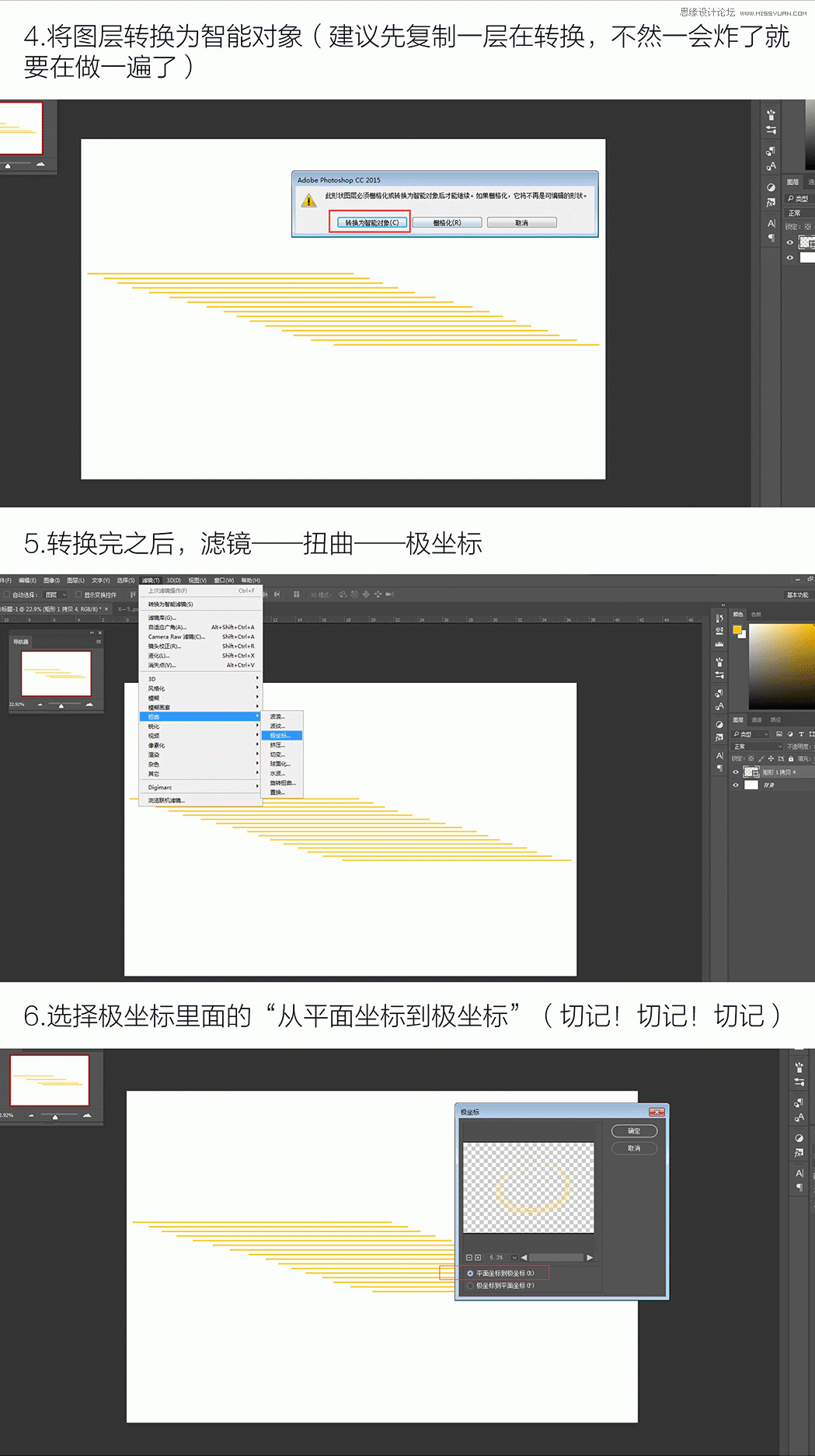Click 转换为智能对象(C) button
The height and width of the screenshot is (1456, 815).
tap(372, 222)
